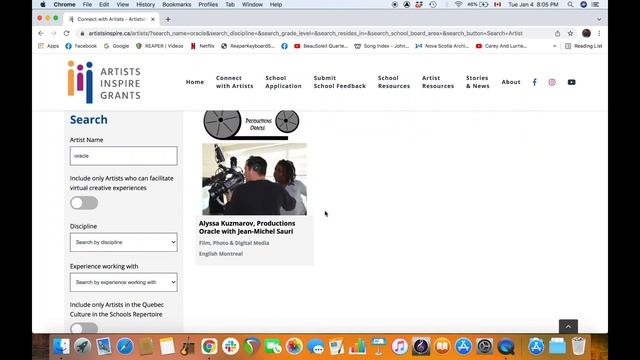Open the Bookmarks menu in the menu bar
The image size is (640, 360).
[177, 4]
